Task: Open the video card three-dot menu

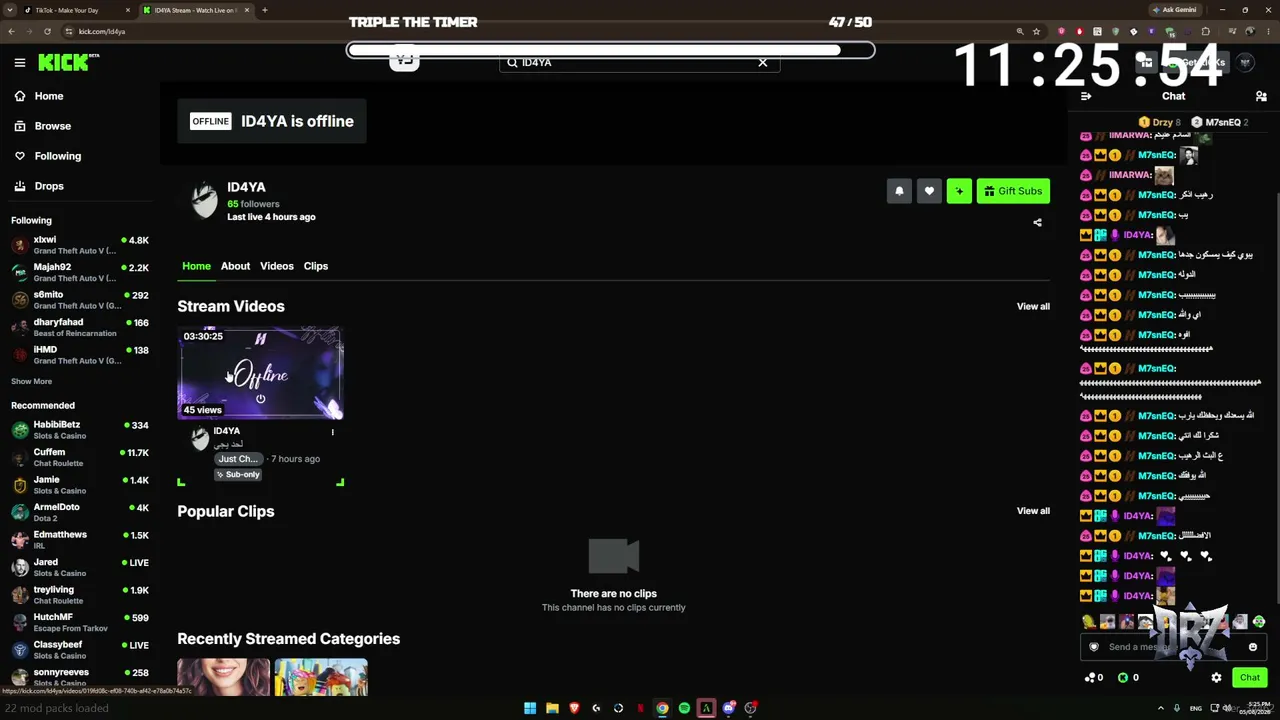Action: 333,432
